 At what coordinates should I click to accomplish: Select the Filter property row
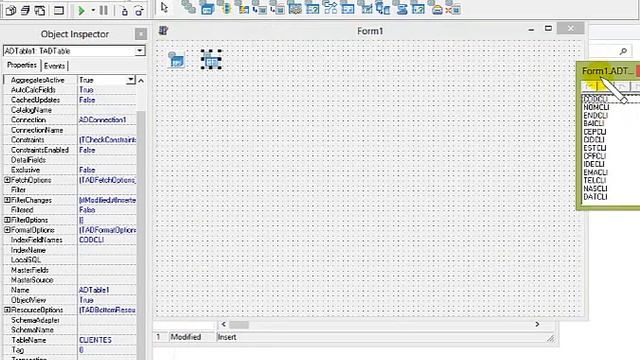70,190
